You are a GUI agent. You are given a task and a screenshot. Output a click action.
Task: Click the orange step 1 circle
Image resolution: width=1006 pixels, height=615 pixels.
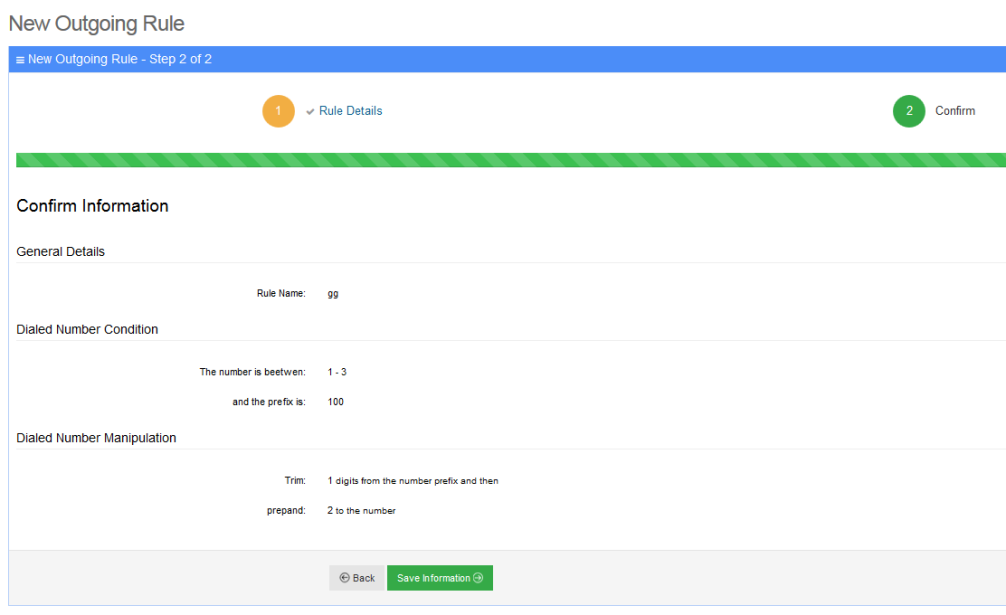(278, 111)
